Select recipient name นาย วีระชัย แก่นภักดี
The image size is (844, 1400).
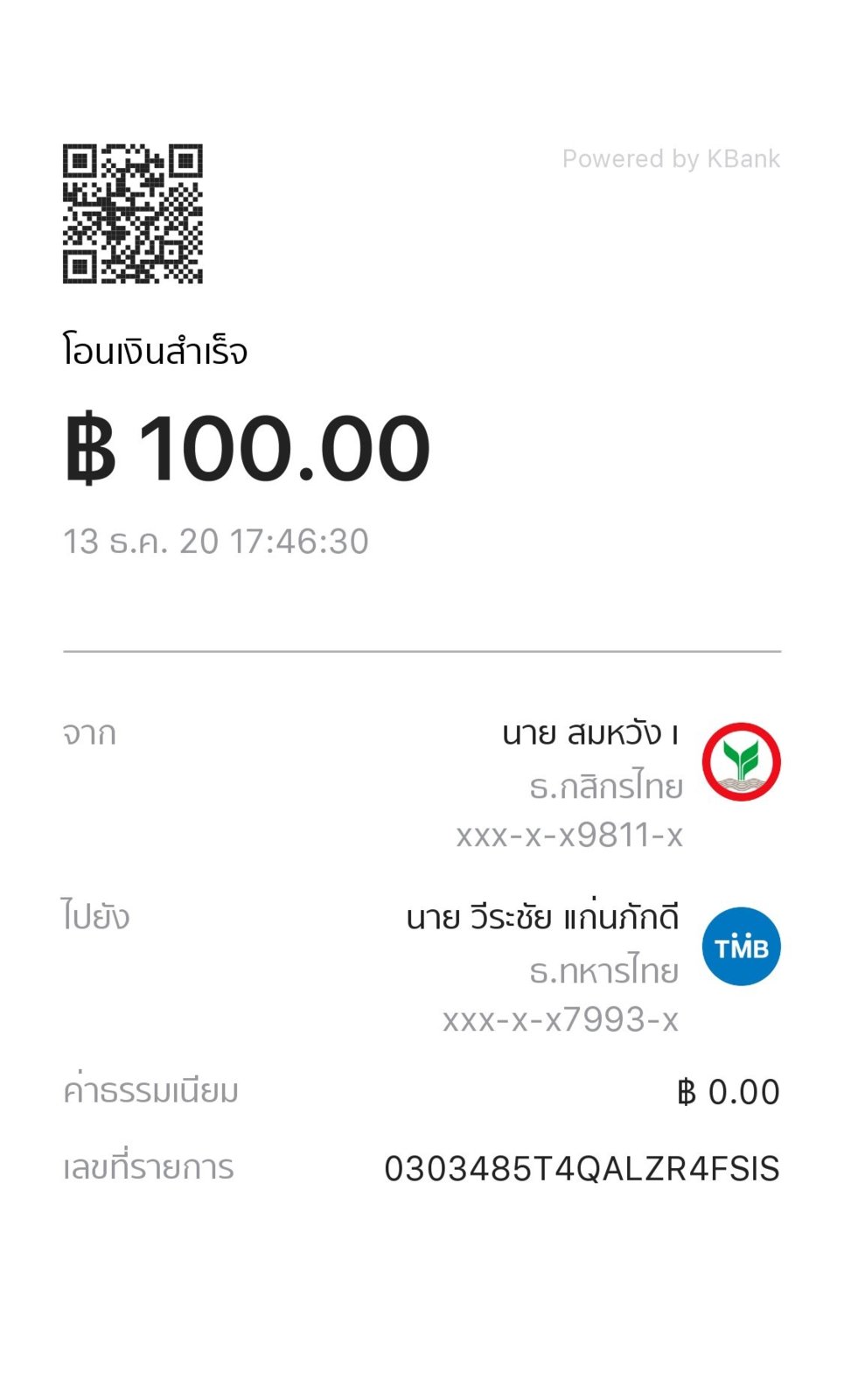[x=542, y=918]
